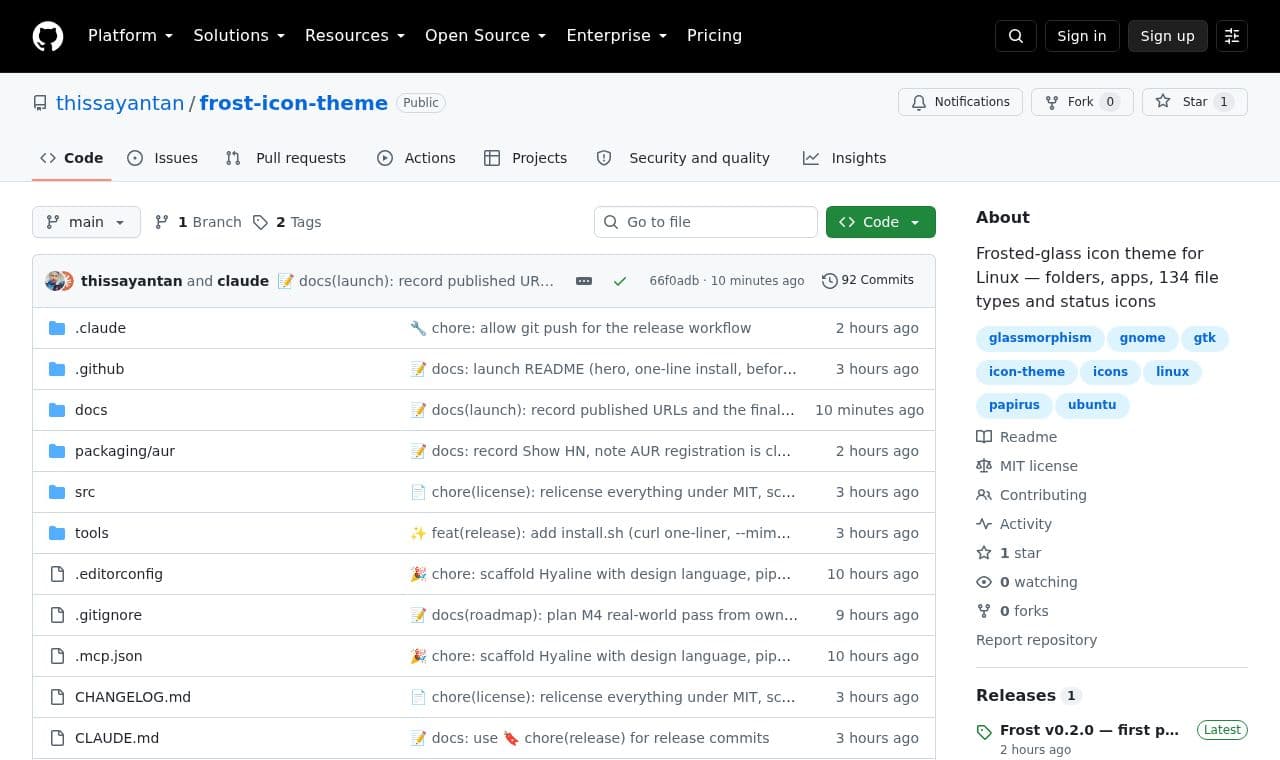Click the Sign up button
This screenshot has width=1280, height=760.
[1168, 36]
